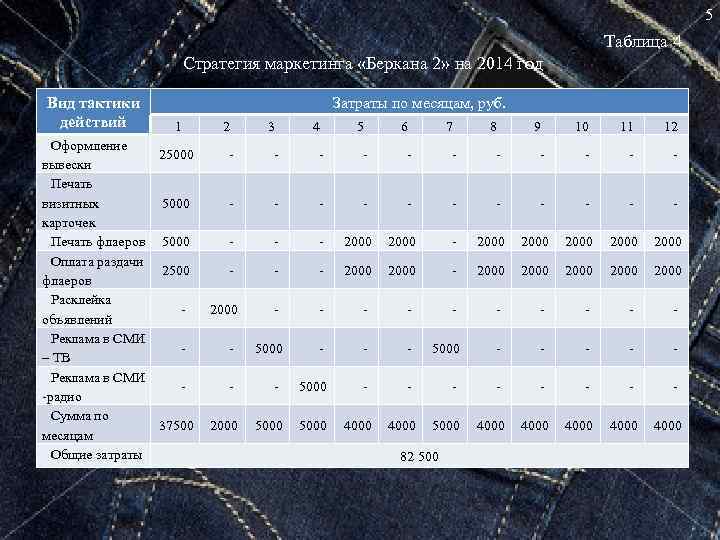The height and width of the screenshot is (540, 720).
Task: Select month column header 8
Action: 493,126
